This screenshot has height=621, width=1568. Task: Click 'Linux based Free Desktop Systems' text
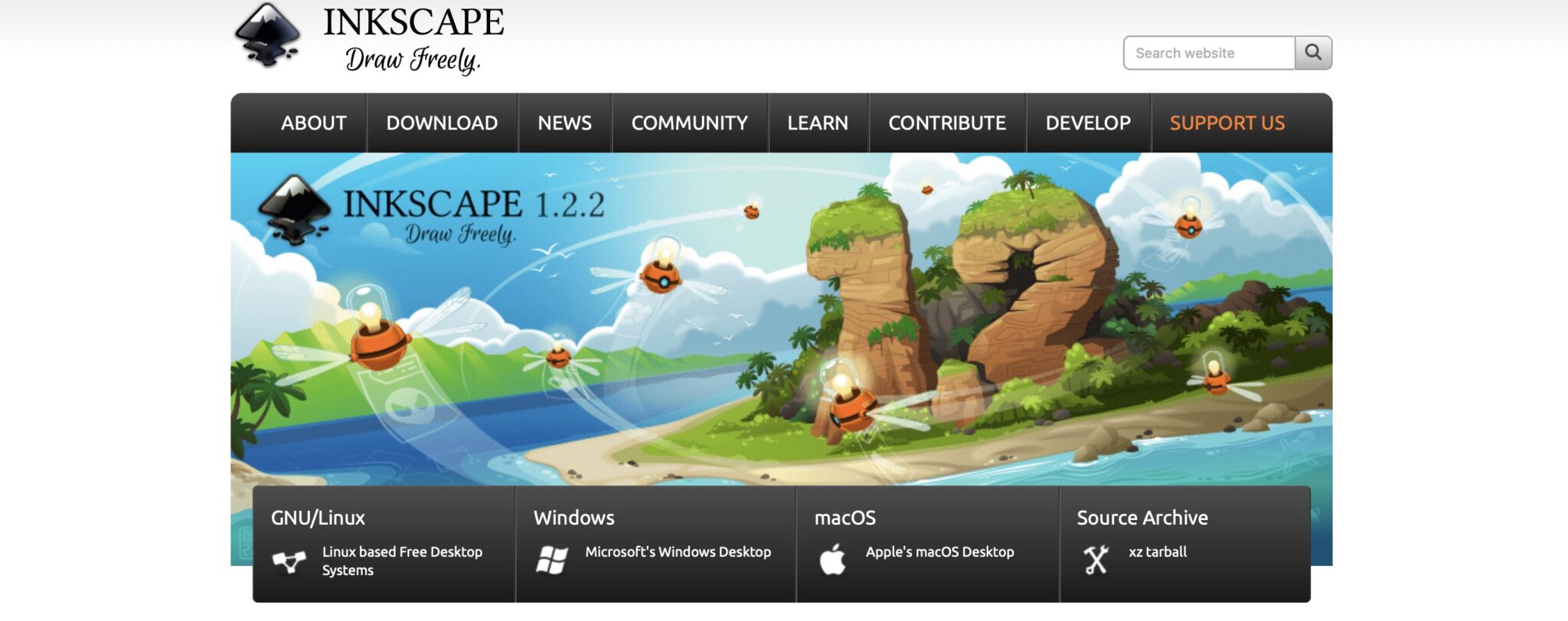[x=402, y=561]
